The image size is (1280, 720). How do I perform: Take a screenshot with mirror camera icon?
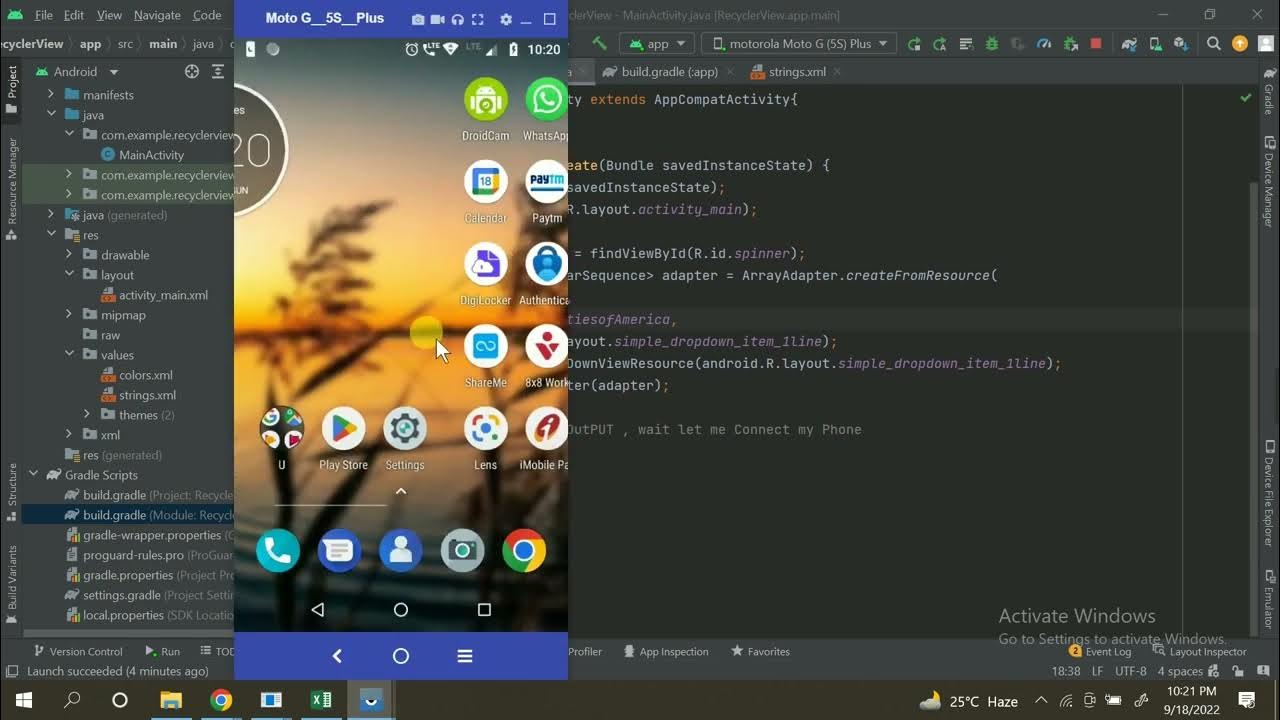pos(418,19)
